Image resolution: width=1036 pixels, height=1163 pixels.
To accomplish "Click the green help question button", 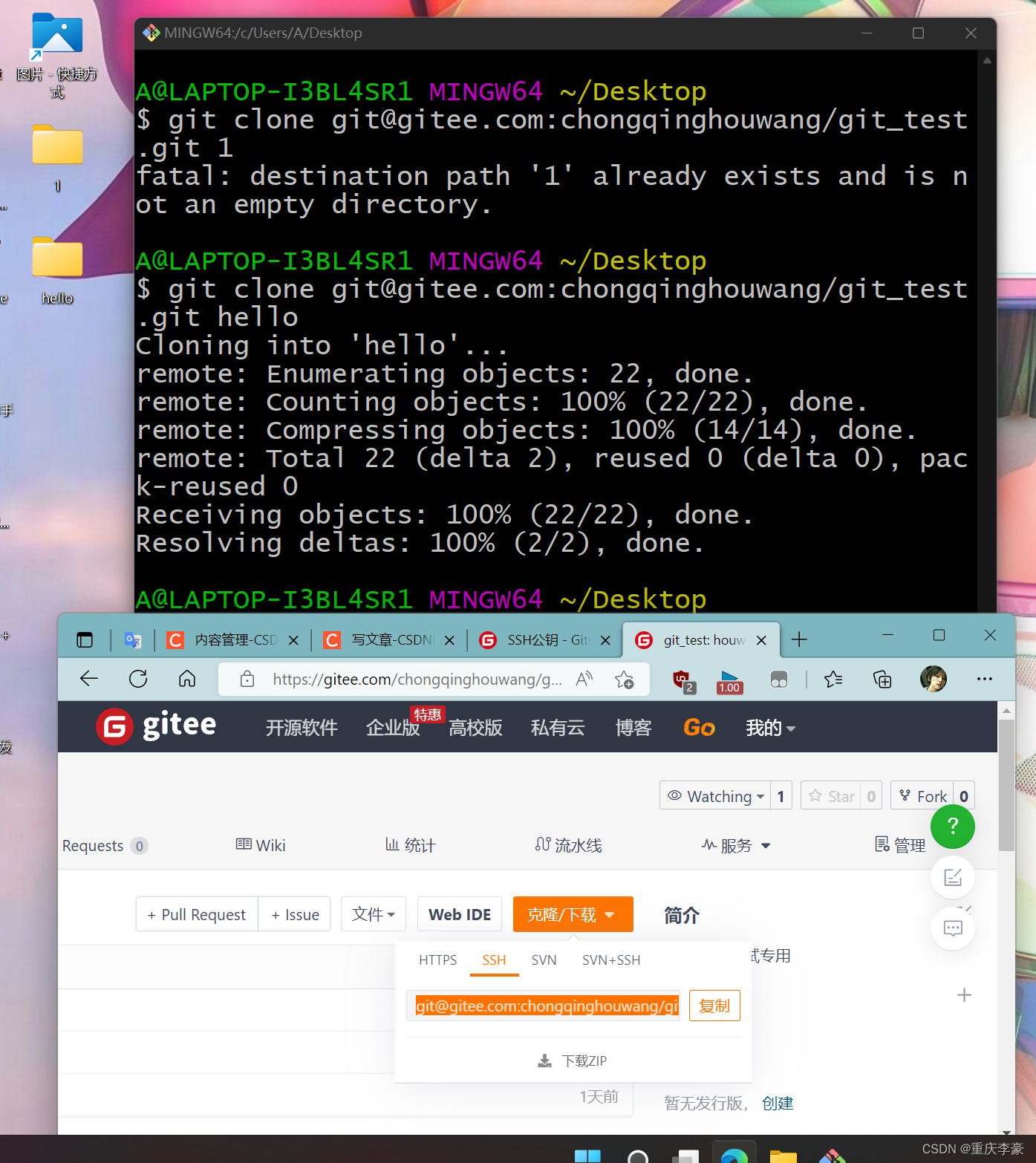I will coord(953,827).
